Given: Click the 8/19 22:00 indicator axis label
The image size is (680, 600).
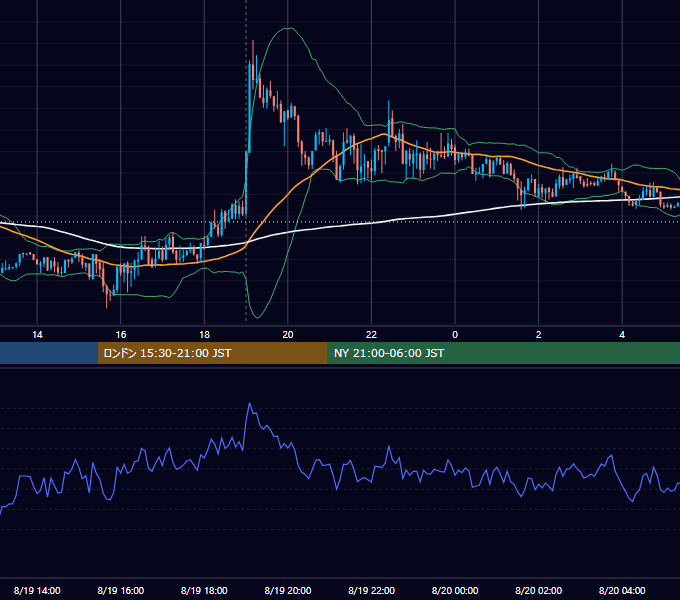Looking at the screenshot, I should pos(372,590).
